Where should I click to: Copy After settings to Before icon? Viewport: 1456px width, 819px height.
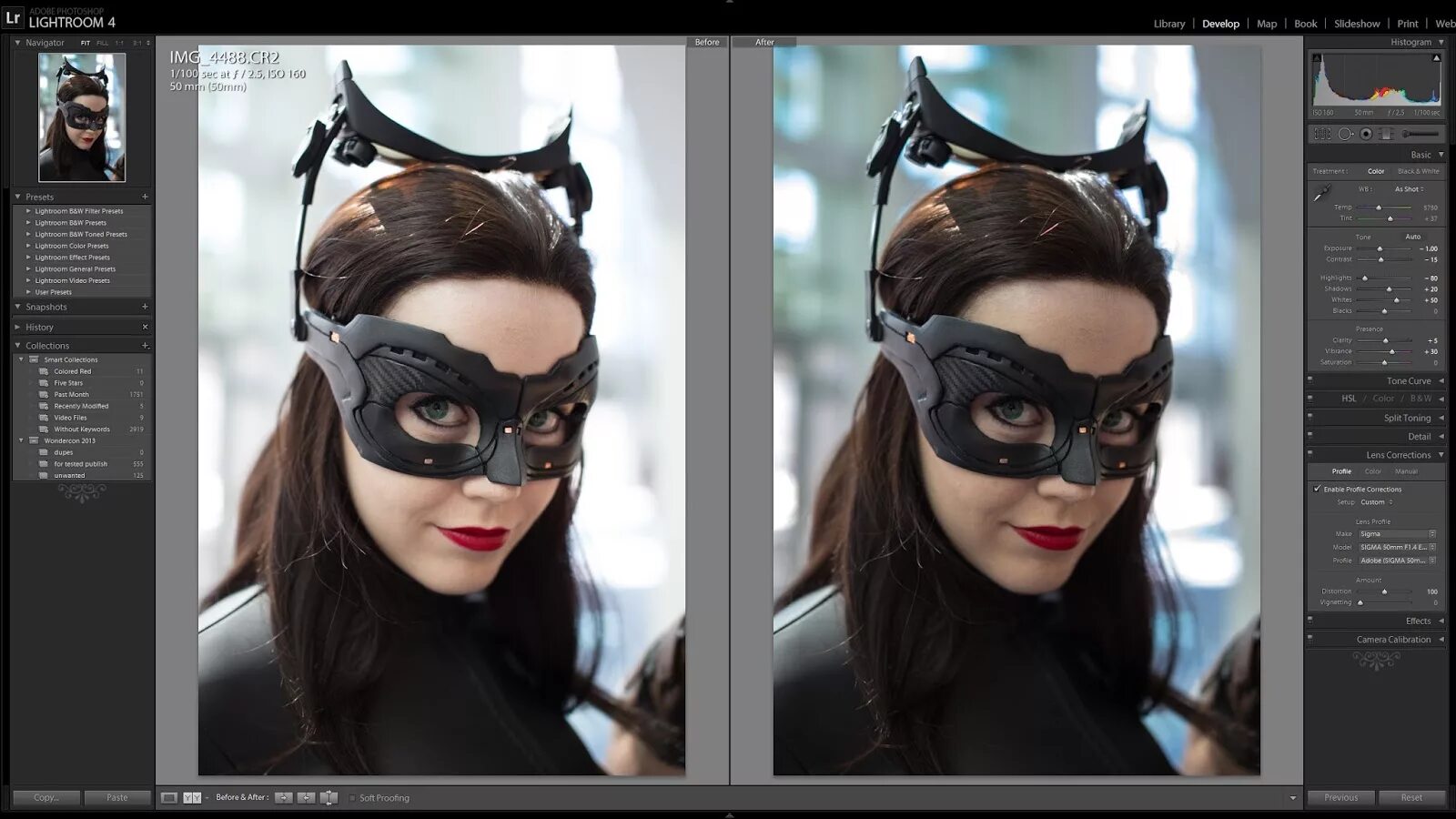click(307, 798)
